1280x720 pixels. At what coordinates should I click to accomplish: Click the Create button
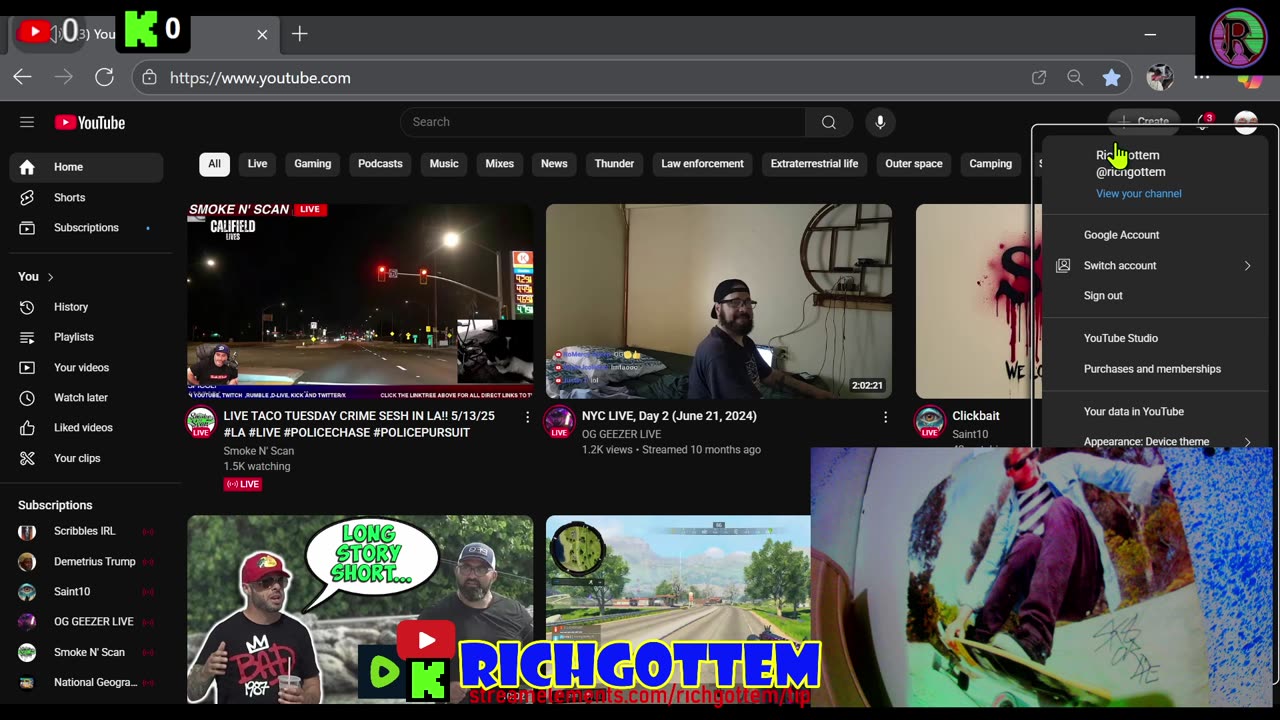point(1143,122)
